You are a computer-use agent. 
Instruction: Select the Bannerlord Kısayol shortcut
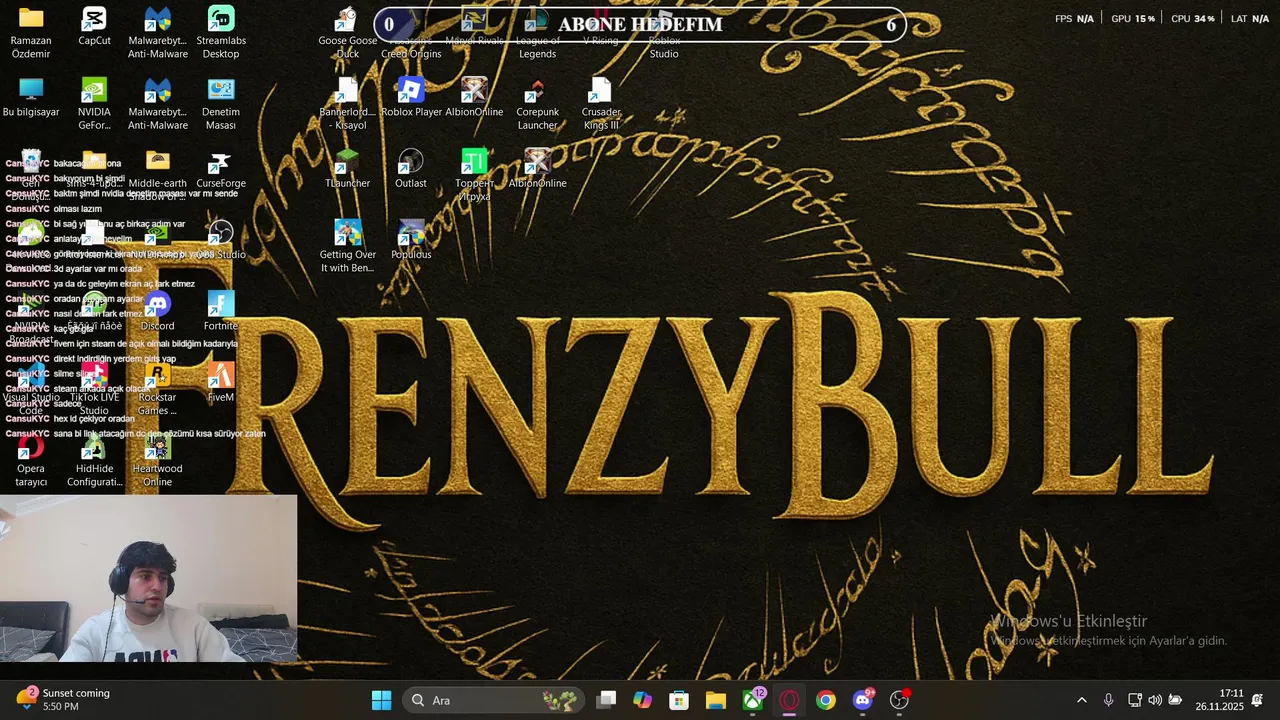tap(347, 104)
